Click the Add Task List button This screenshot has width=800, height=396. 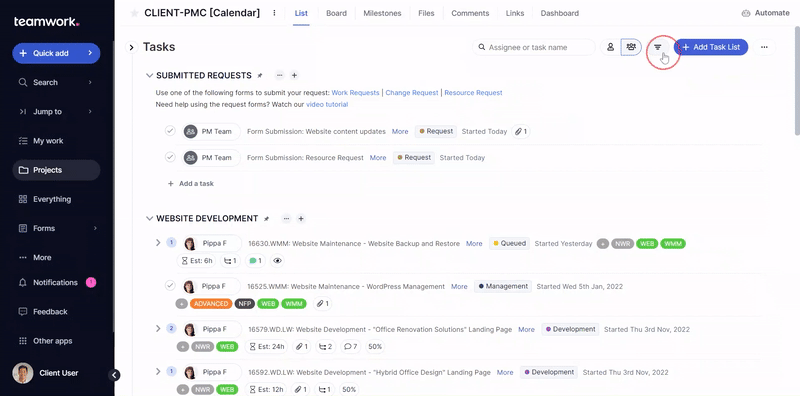(711, 47)
